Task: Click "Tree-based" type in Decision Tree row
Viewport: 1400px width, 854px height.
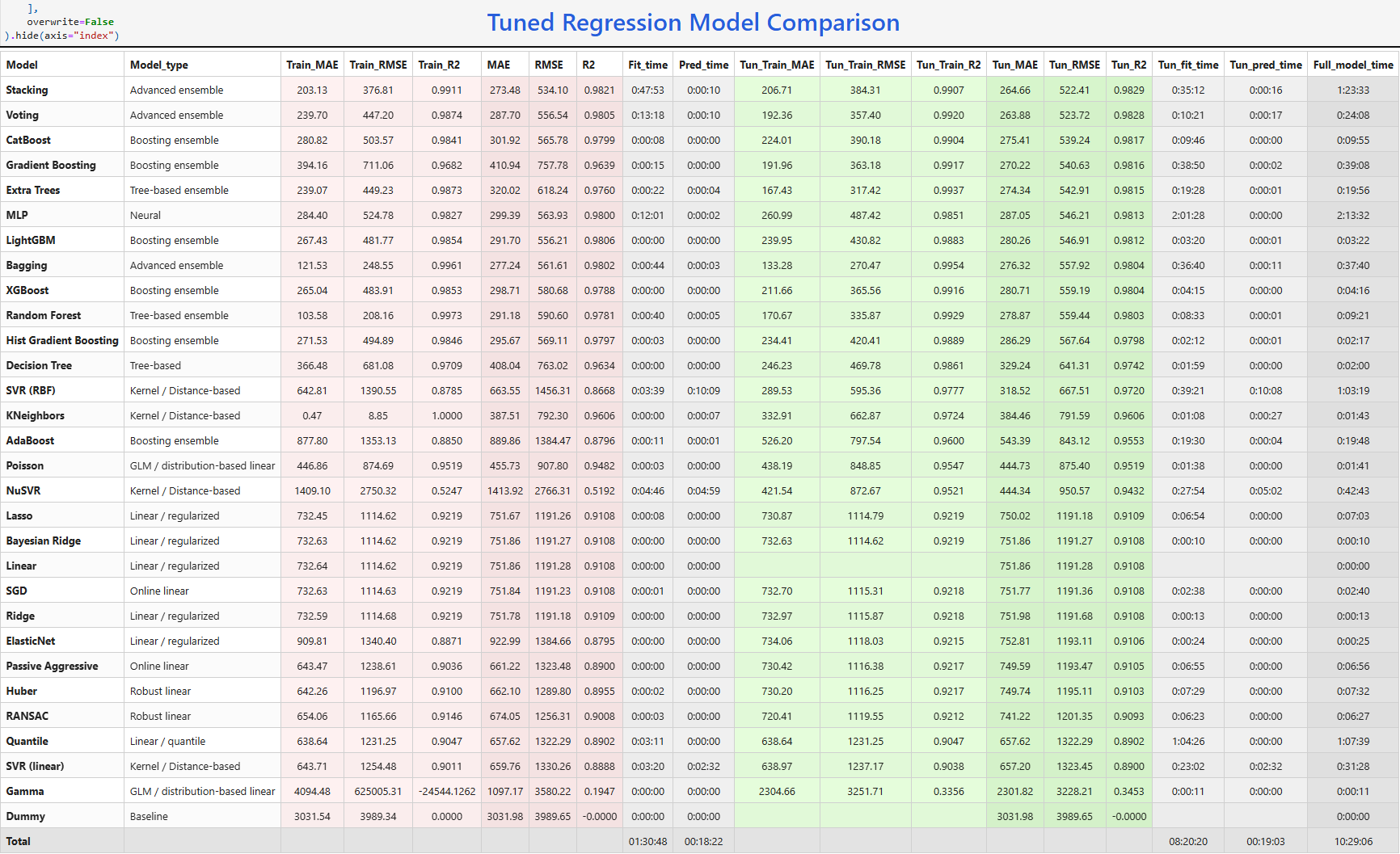Action: coord(155,365)
